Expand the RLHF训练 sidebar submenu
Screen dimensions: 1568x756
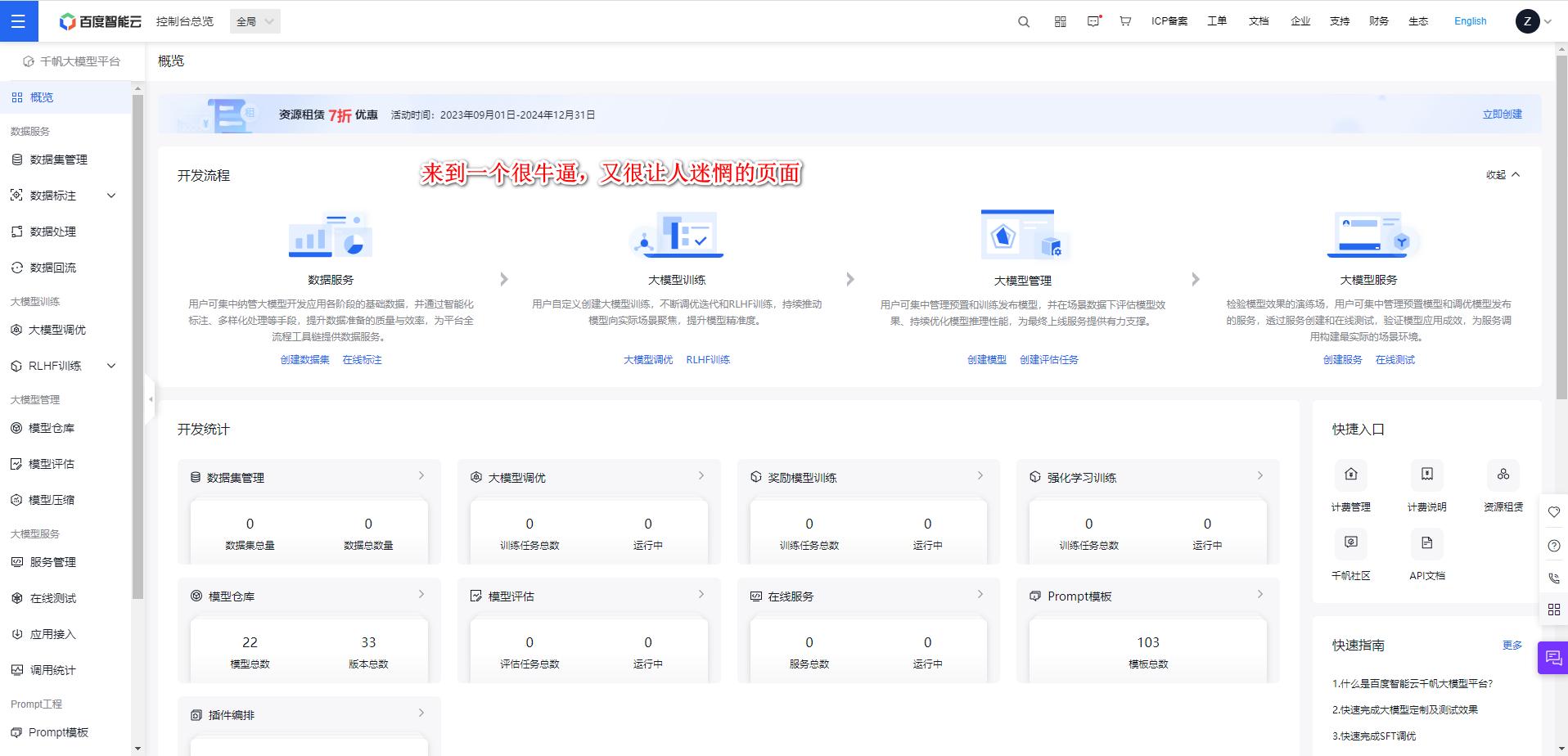tap(111, 366)
